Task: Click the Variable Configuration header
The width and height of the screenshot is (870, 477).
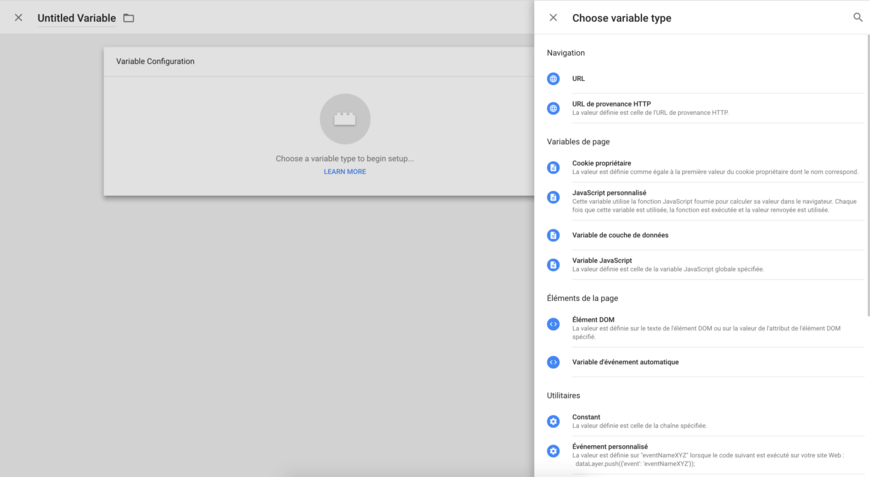Action: click(x=155, y=62)
